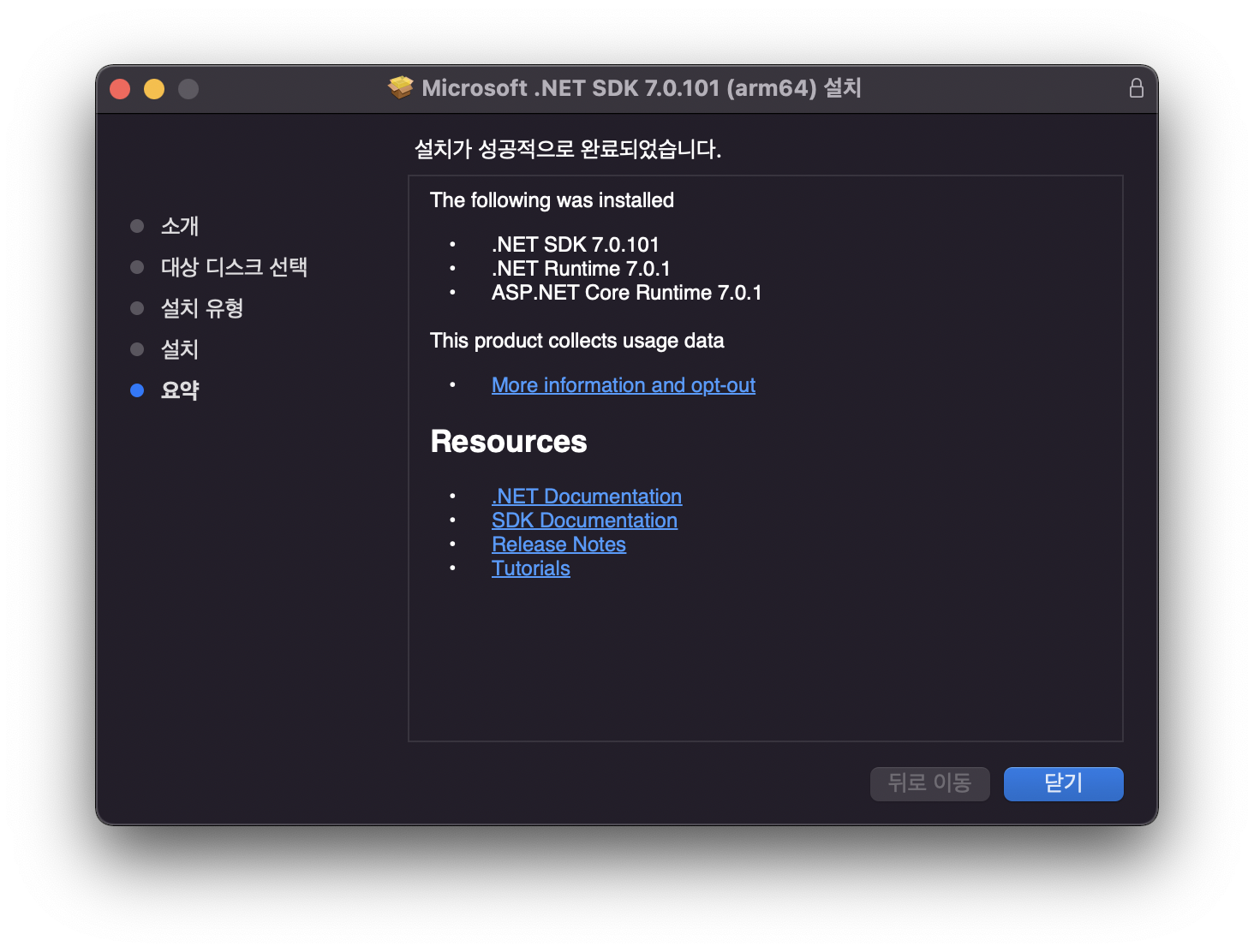Click the blue bullet beside 요약
The height and width of the screenshot is (952, 1254).
coord(137,390)
